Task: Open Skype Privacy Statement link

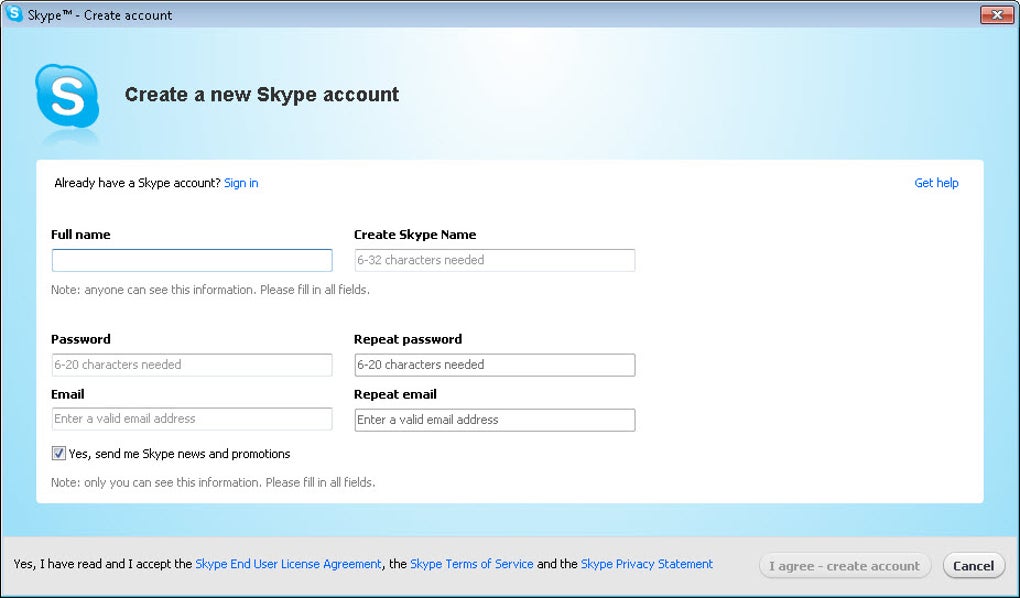Action: point(647,564)
